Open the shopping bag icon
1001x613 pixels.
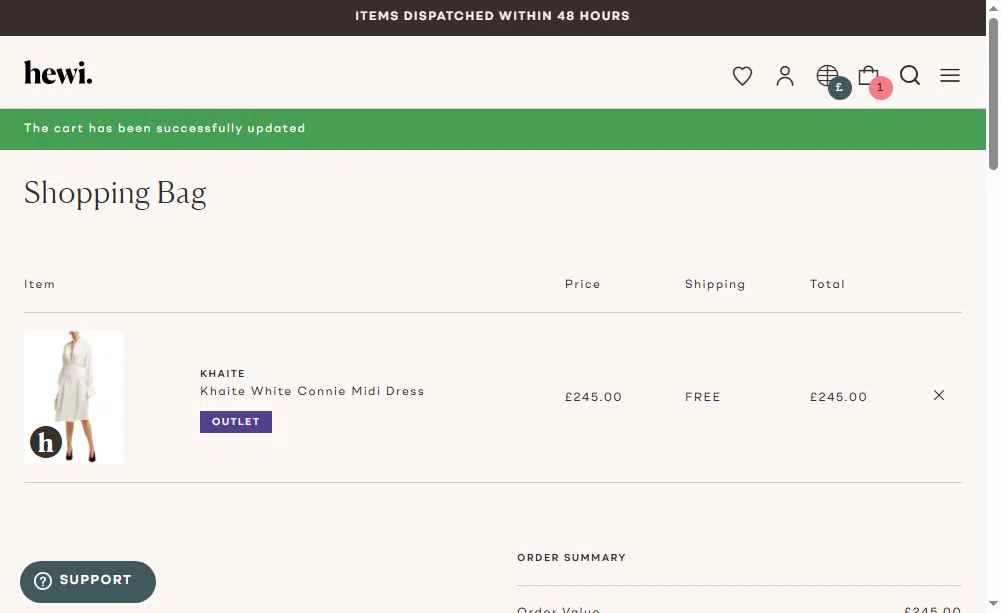click(868, 75)
